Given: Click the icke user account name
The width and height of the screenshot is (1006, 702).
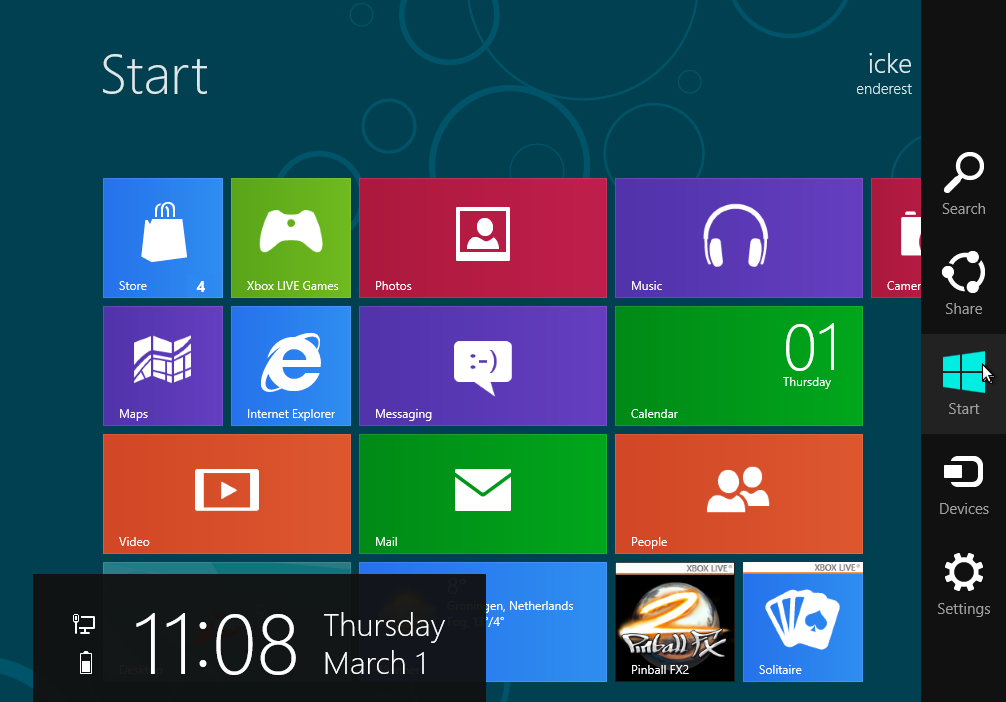Looking at the screenshot, I should 888,65.
